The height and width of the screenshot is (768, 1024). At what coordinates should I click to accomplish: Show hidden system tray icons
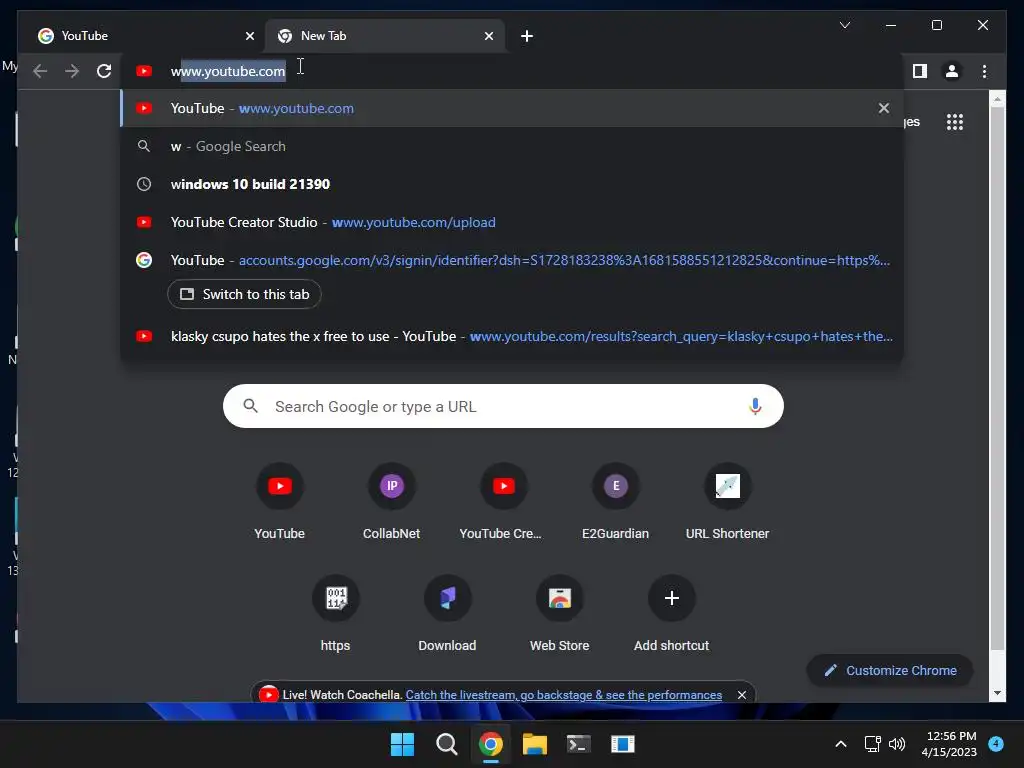coord(841,744)
